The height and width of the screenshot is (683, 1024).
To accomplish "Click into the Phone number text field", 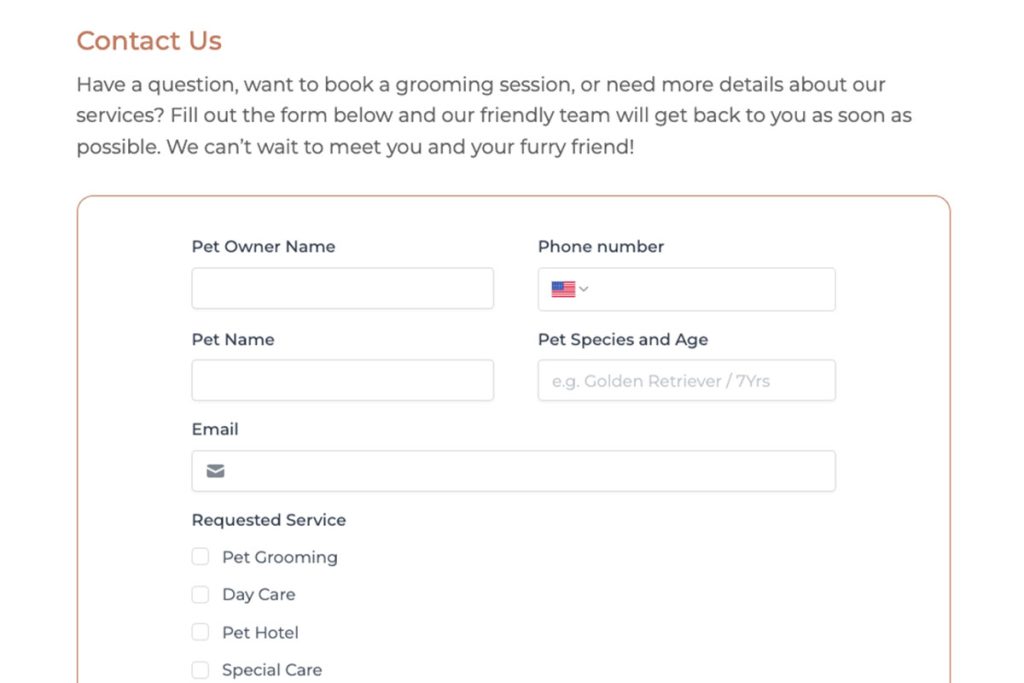I will pos(710,289).
